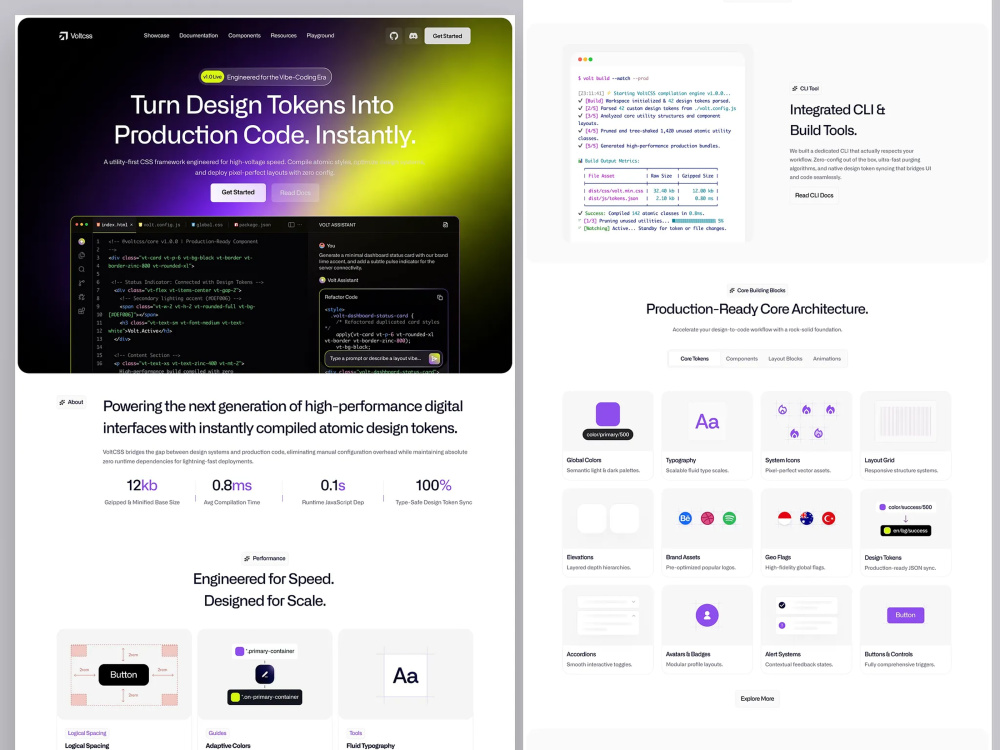Click the hero Get Started button
Screen dimensions: 1000x750
pos(238,192)
